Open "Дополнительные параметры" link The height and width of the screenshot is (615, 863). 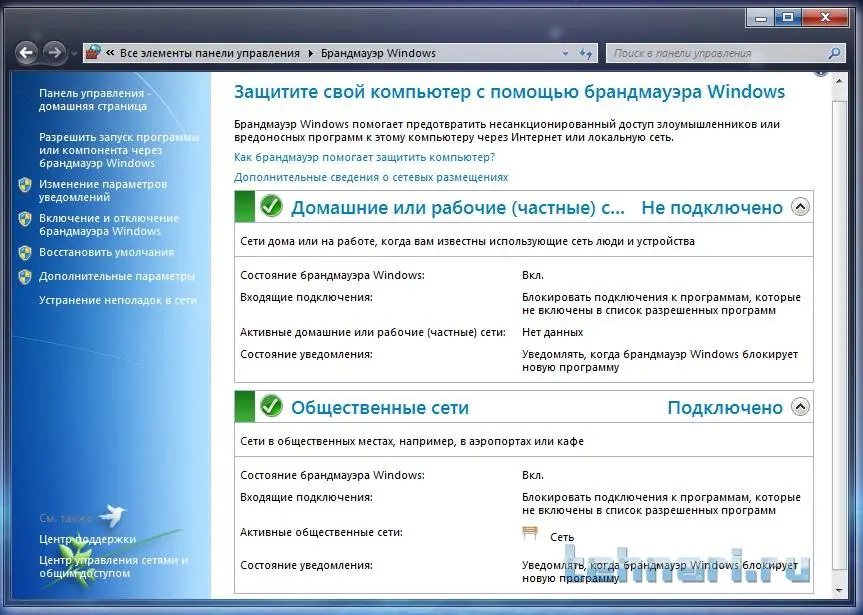click(x=117, y=276)
